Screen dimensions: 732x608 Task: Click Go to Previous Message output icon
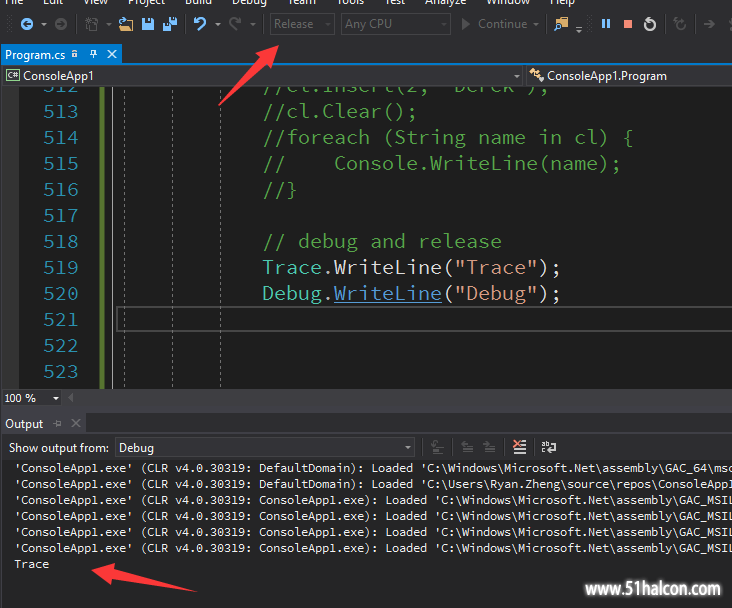[467, 447]
